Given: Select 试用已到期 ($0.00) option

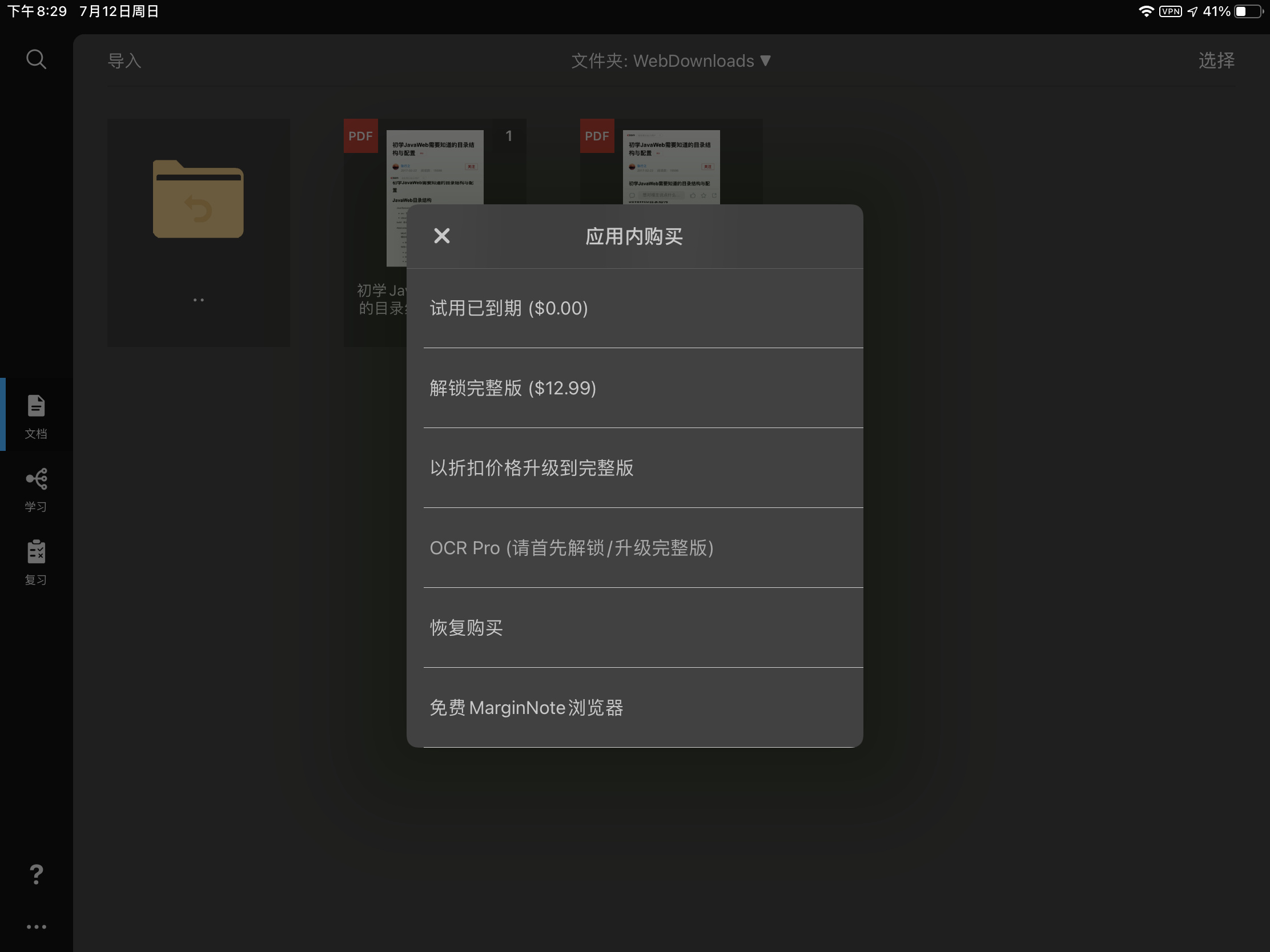Looking at the screenshot, I should [x=634, y=308].
